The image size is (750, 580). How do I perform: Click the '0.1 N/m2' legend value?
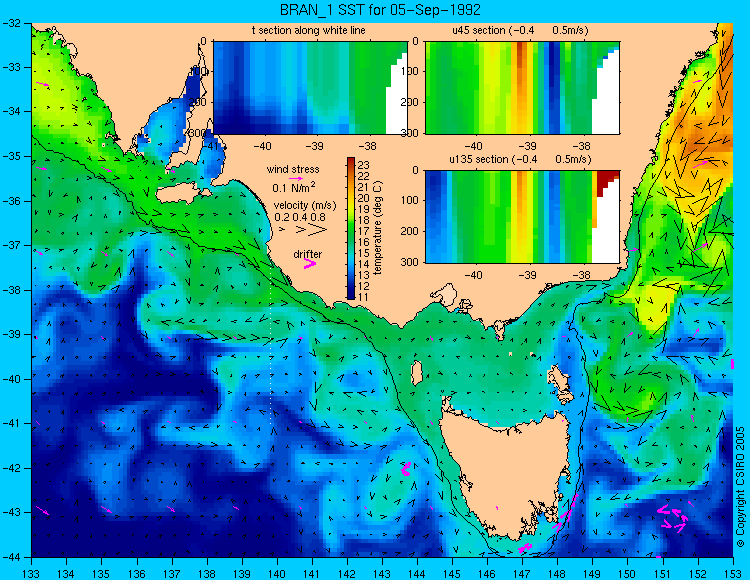[x=294, y=187]
